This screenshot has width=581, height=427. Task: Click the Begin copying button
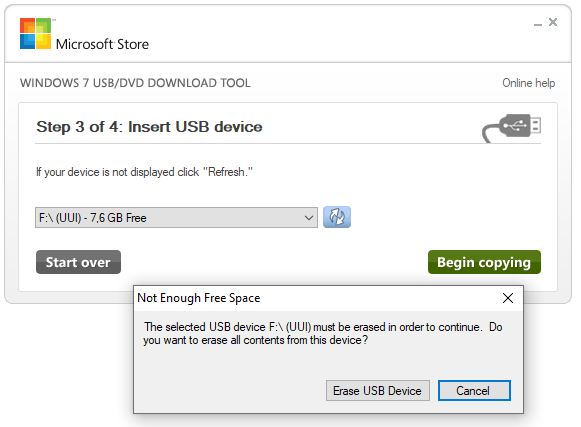(484, 262)
